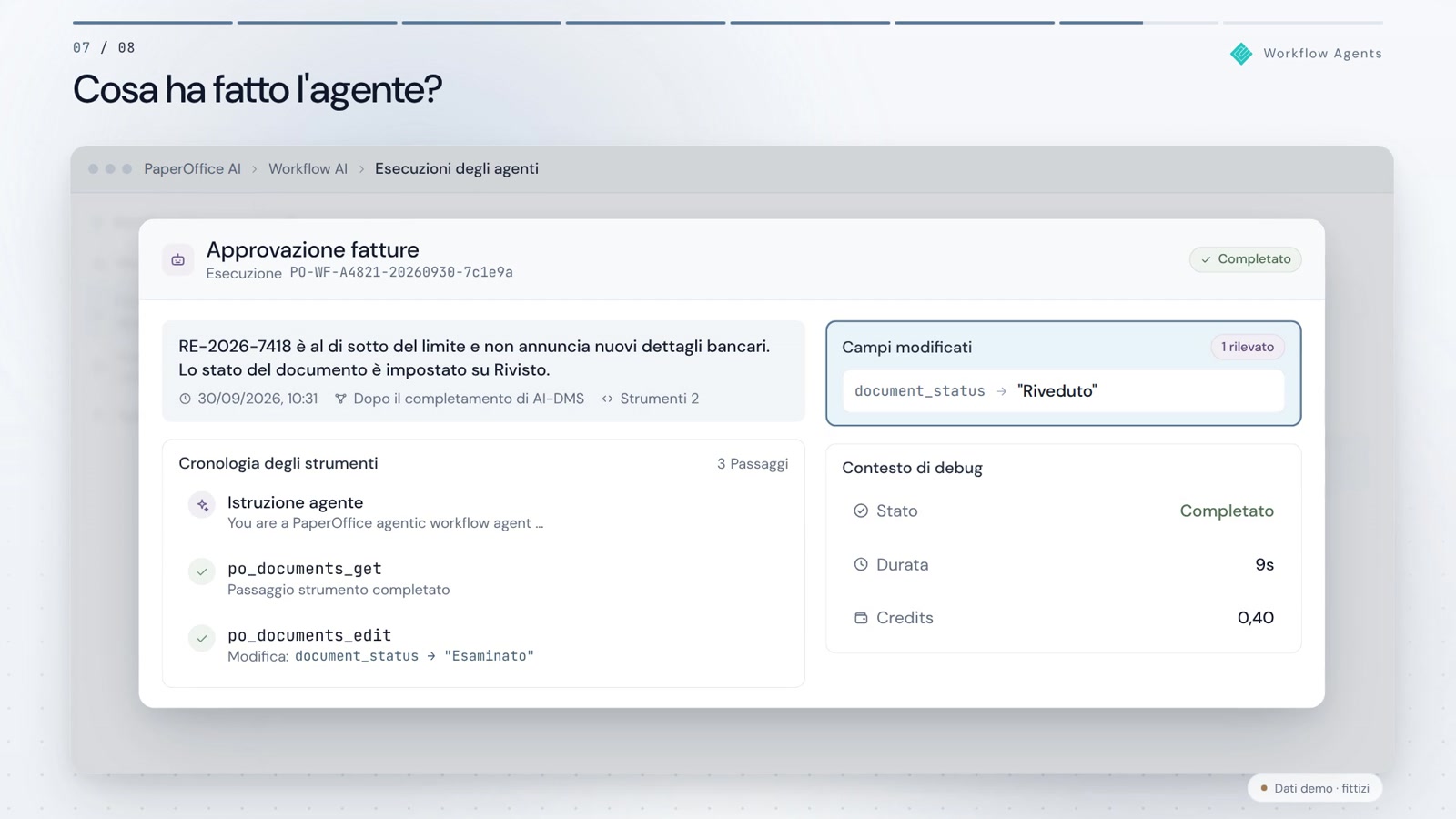The height and width of the screenshot is (819, 1456).
Task: Click the Cronologia degli strumenti heading
Action: pyautogui.click(x=278, y=463)
